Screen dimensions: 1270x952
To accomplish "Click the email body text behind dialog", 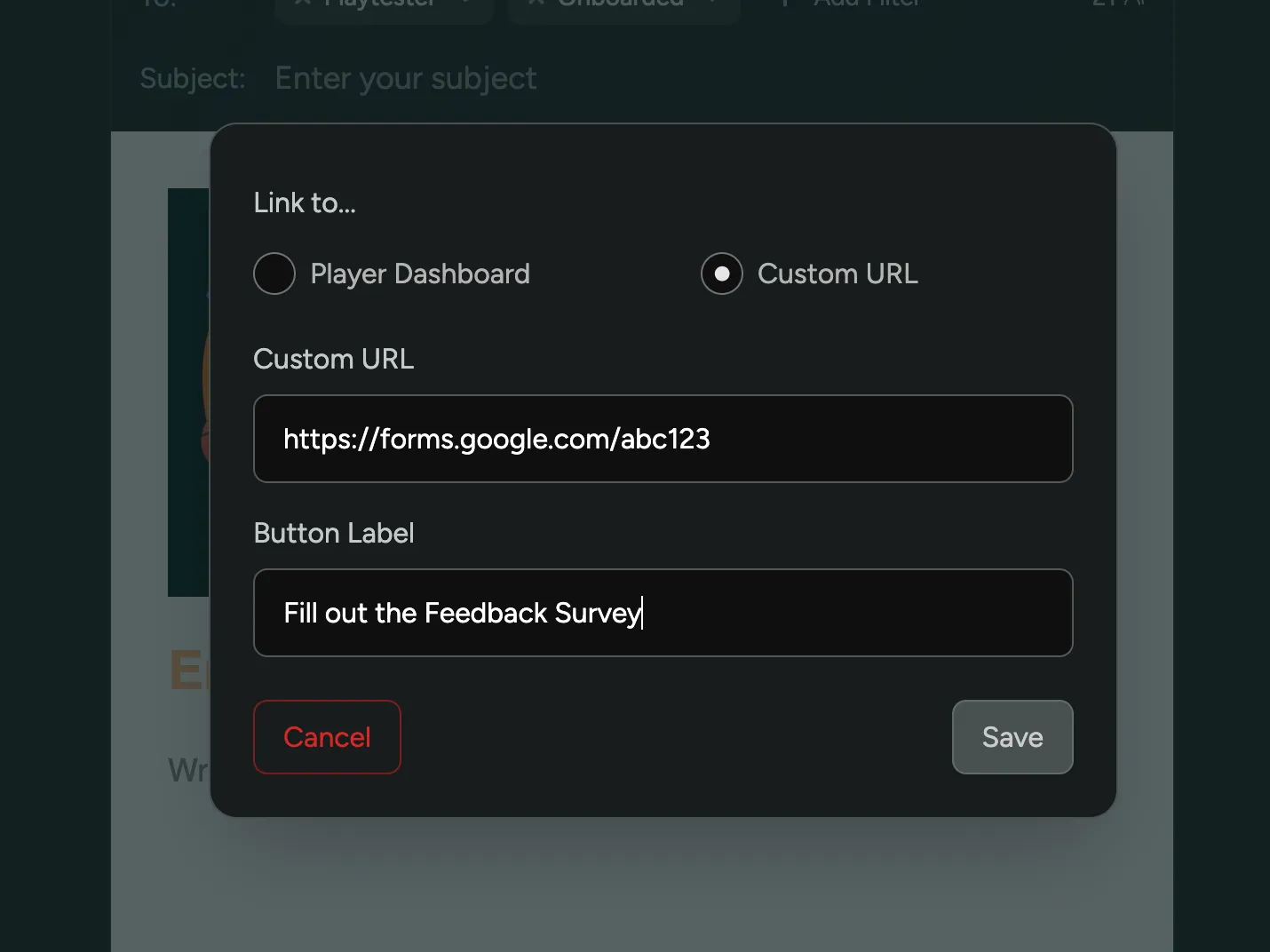I will [x=188, y=770].
